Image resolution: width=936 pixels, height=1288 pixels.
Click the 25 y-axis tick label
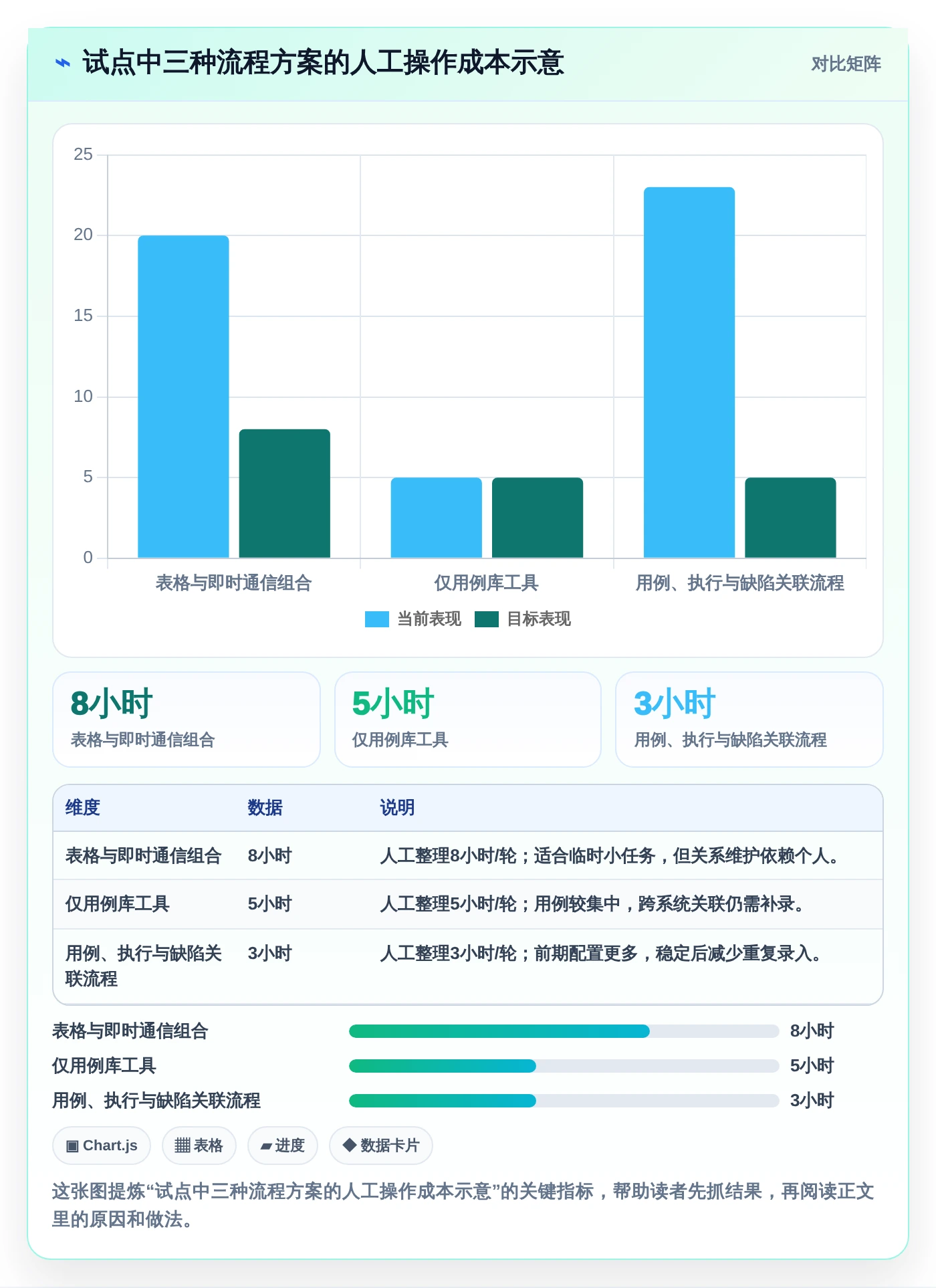coord(84,154)
